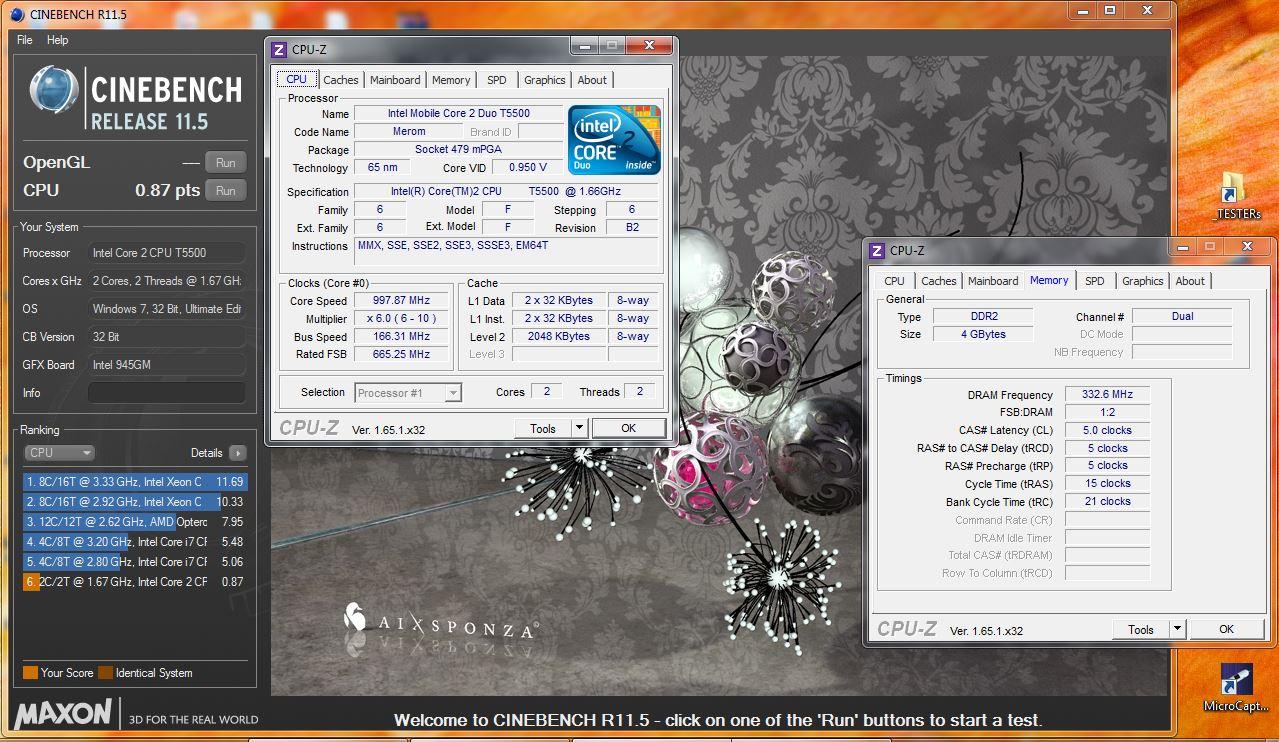The width and height of the screenshot is (1279, 742).
Task: Select the CPU tab in CPU-Z CPU window
Action: 297,79
